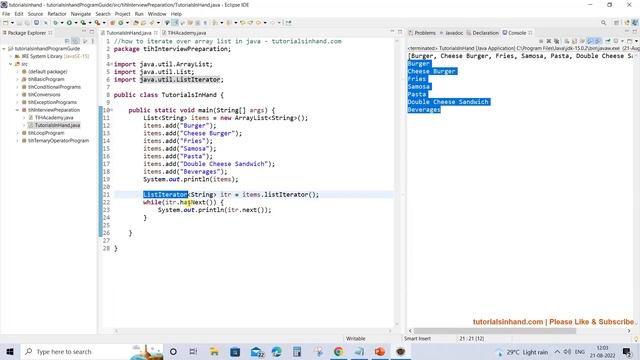Expand the JRE System Library node
Viewport: 640px width, 360px height.
pos(11,56)
